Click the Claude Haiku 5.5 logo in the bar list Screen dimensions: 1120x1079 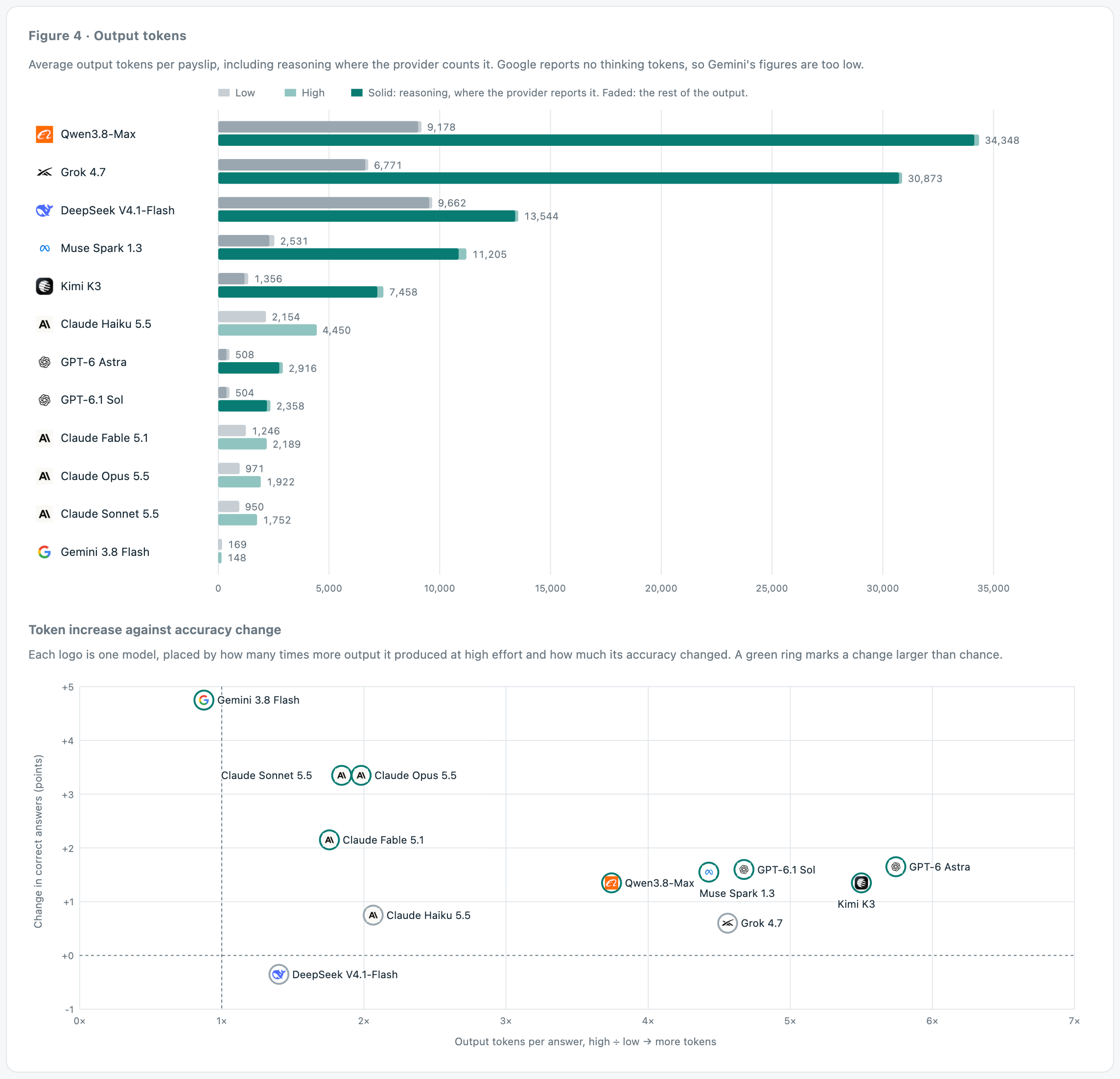click(x=45, y=324)
